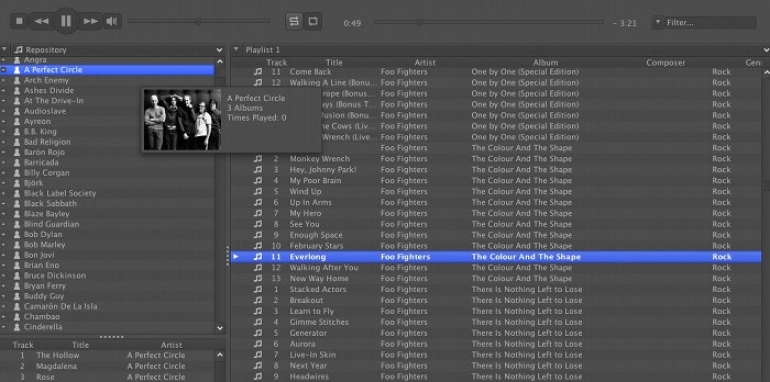Skip to the previous track
The height and width of the screenshot is (382, 770).
point(42,21)
